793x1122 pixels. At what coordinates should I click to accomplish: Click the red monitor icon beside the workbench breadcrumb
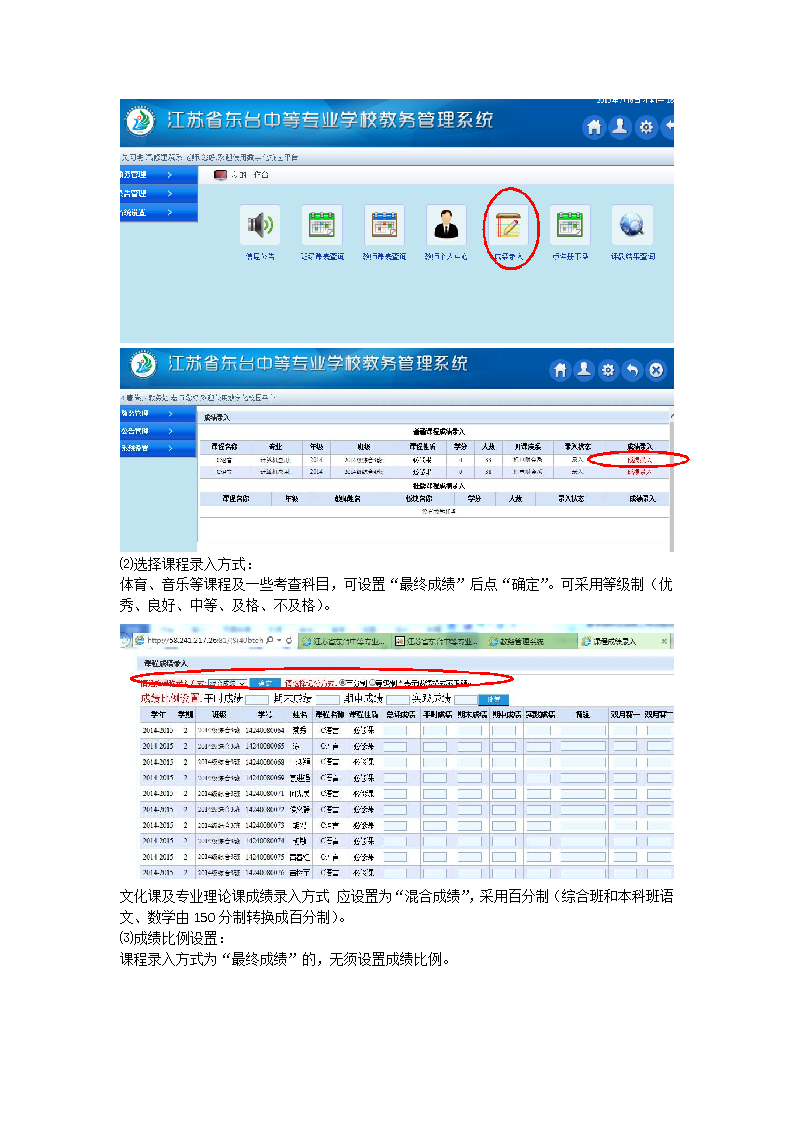220,175
